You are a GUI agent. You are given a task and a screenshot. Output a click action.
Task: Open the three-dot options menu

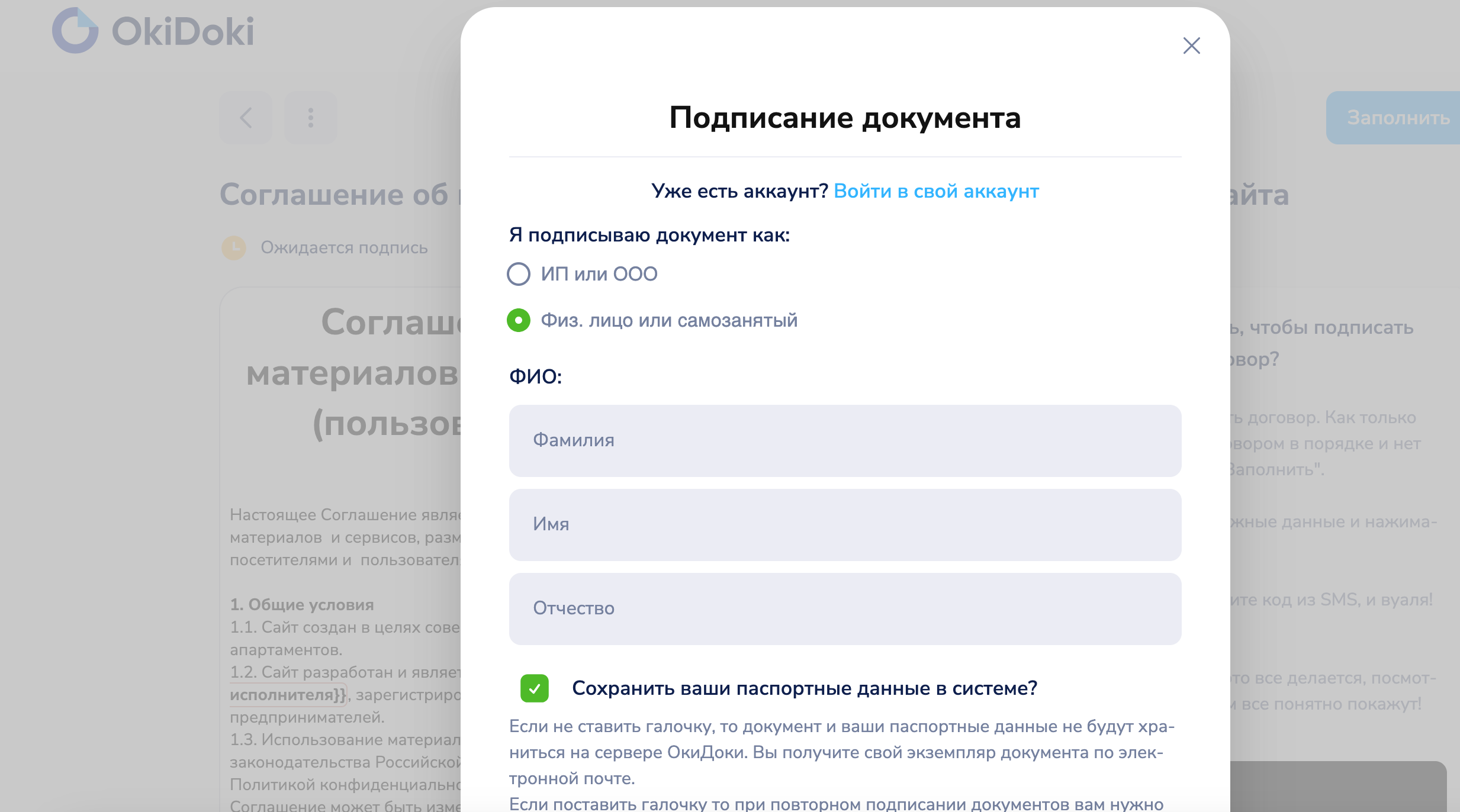(x=311, y=118)
